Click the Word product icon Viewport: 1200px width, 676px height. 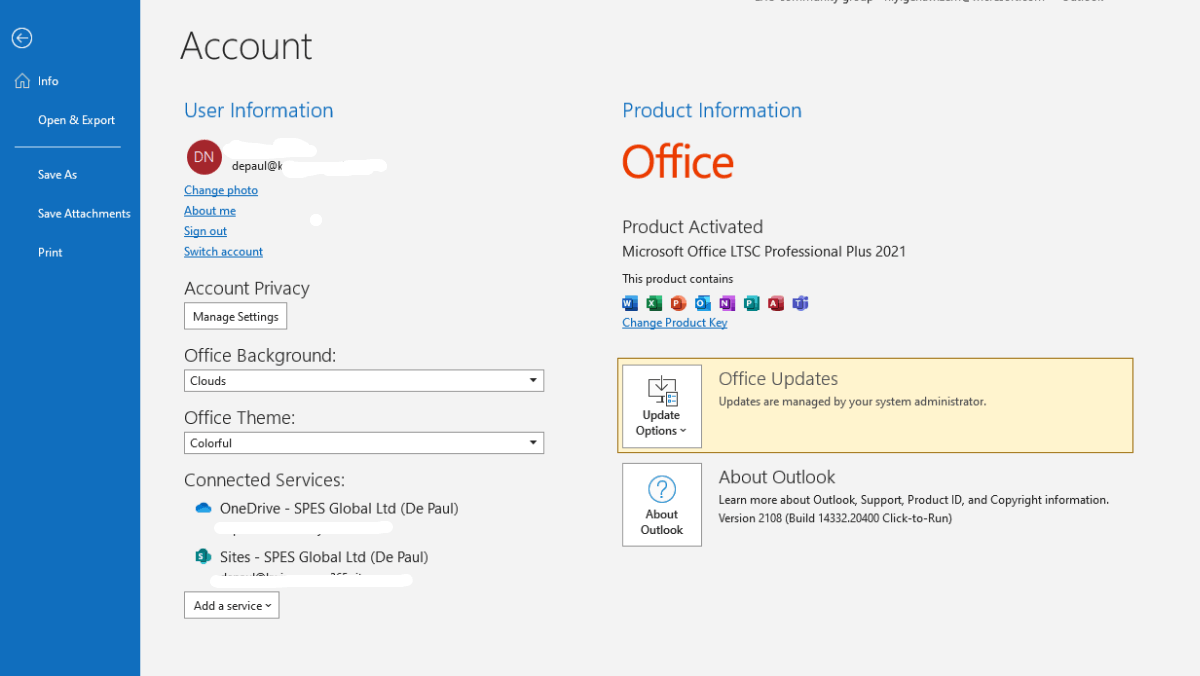click(629, 303)
